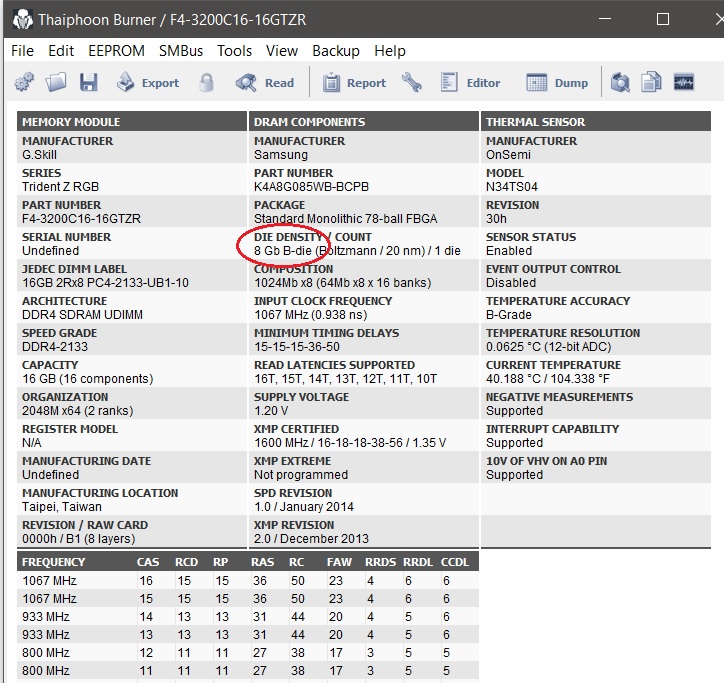This screenshot has width=724, height=683.
Task: Select thermal sensor model N34TS04
Action: click(512, 187)
